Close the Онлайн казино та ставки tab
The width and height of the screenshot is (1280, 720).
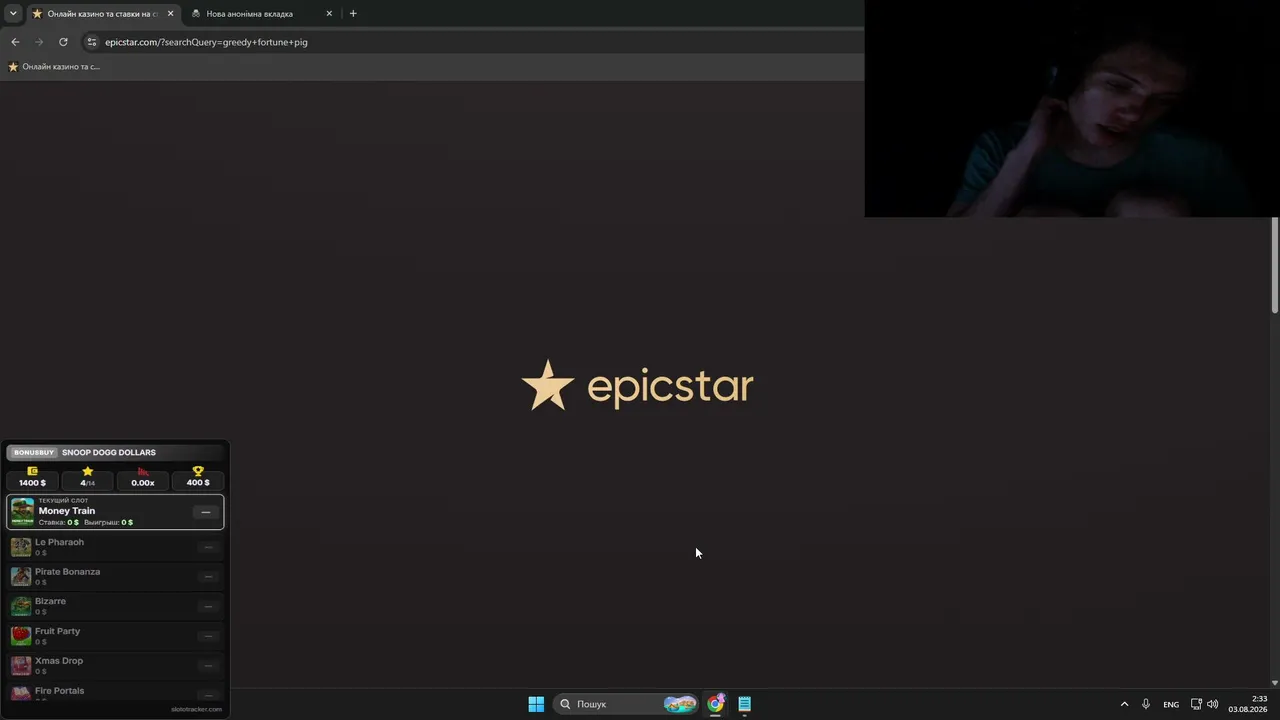170,14
